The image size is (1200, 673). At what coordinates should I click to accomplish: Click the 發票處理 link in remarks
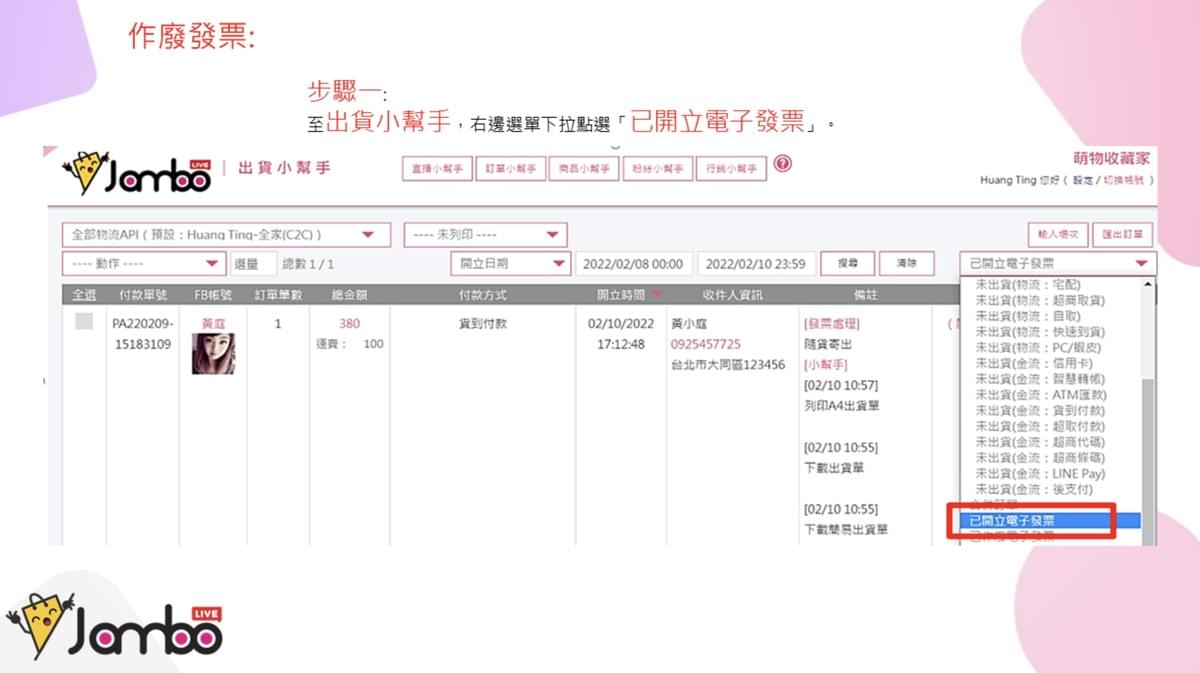coord(831,324)
